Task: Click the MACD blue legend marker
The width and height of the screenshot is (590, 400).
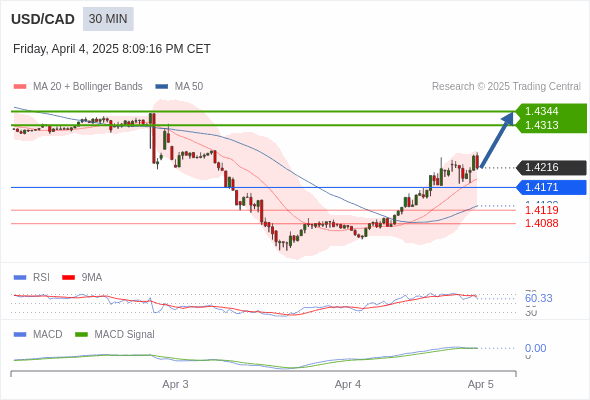Action: click(20, 335)
